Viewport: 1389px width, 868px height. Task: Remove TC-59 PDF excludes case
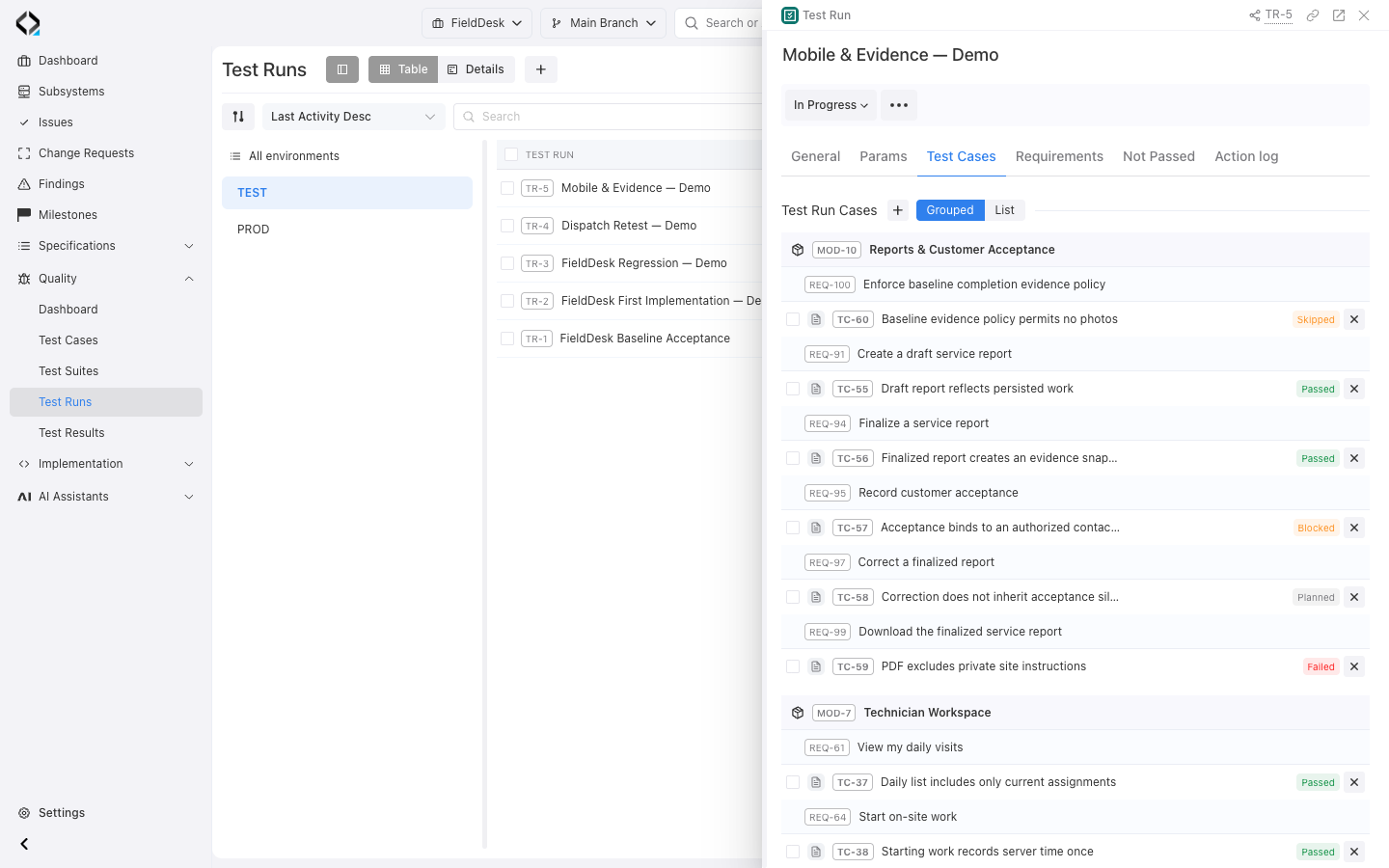tap(1354, 666)
